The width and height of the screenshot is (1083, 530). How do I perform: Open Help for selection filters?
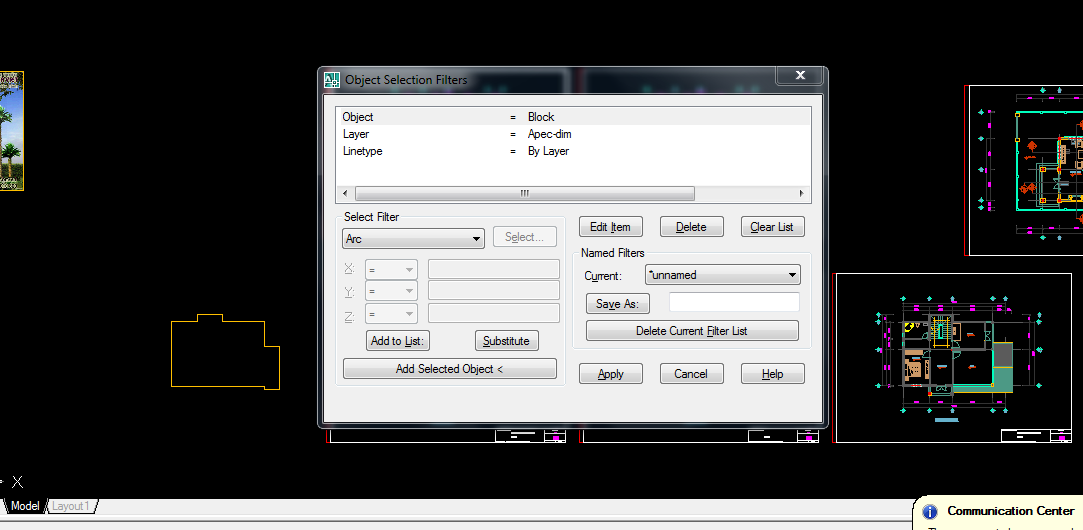pos(772,374)
